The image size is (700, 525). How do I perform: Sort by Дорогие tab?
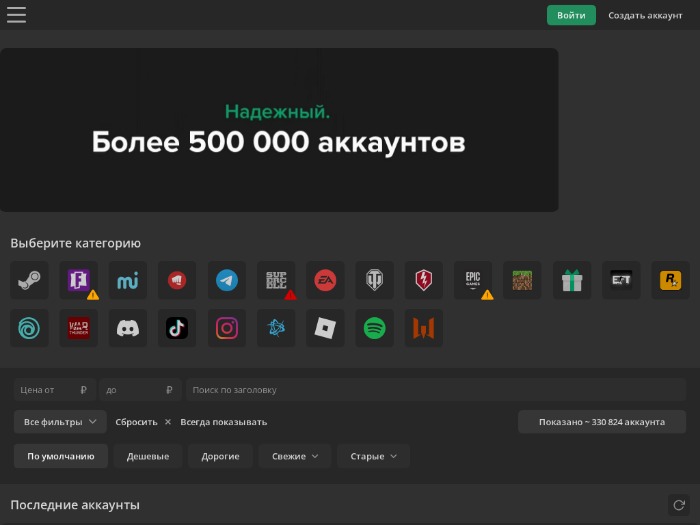[221, 456]
